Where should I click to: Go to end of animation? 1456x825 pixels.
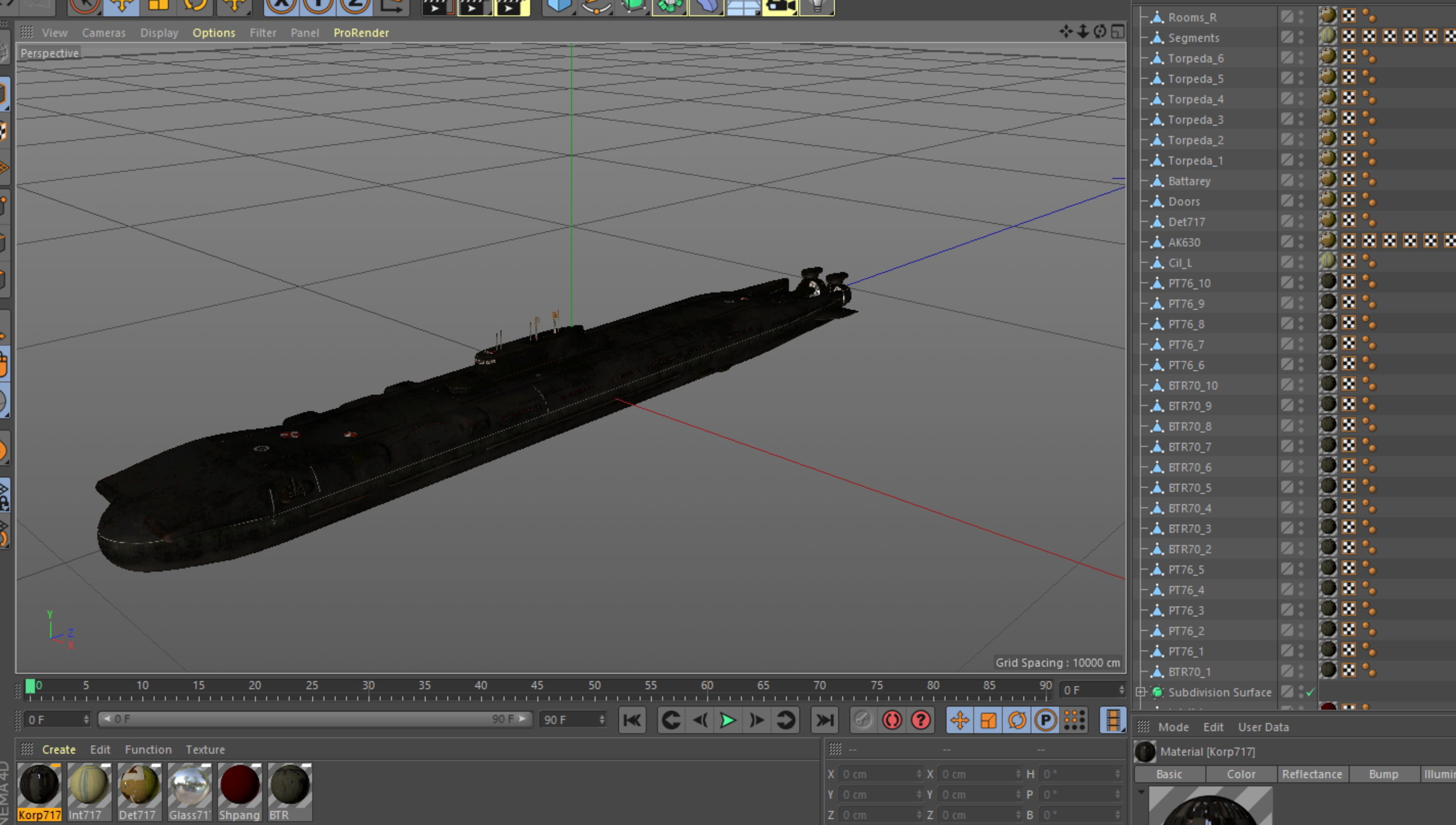pyautogui.click(x=824, y=720)
